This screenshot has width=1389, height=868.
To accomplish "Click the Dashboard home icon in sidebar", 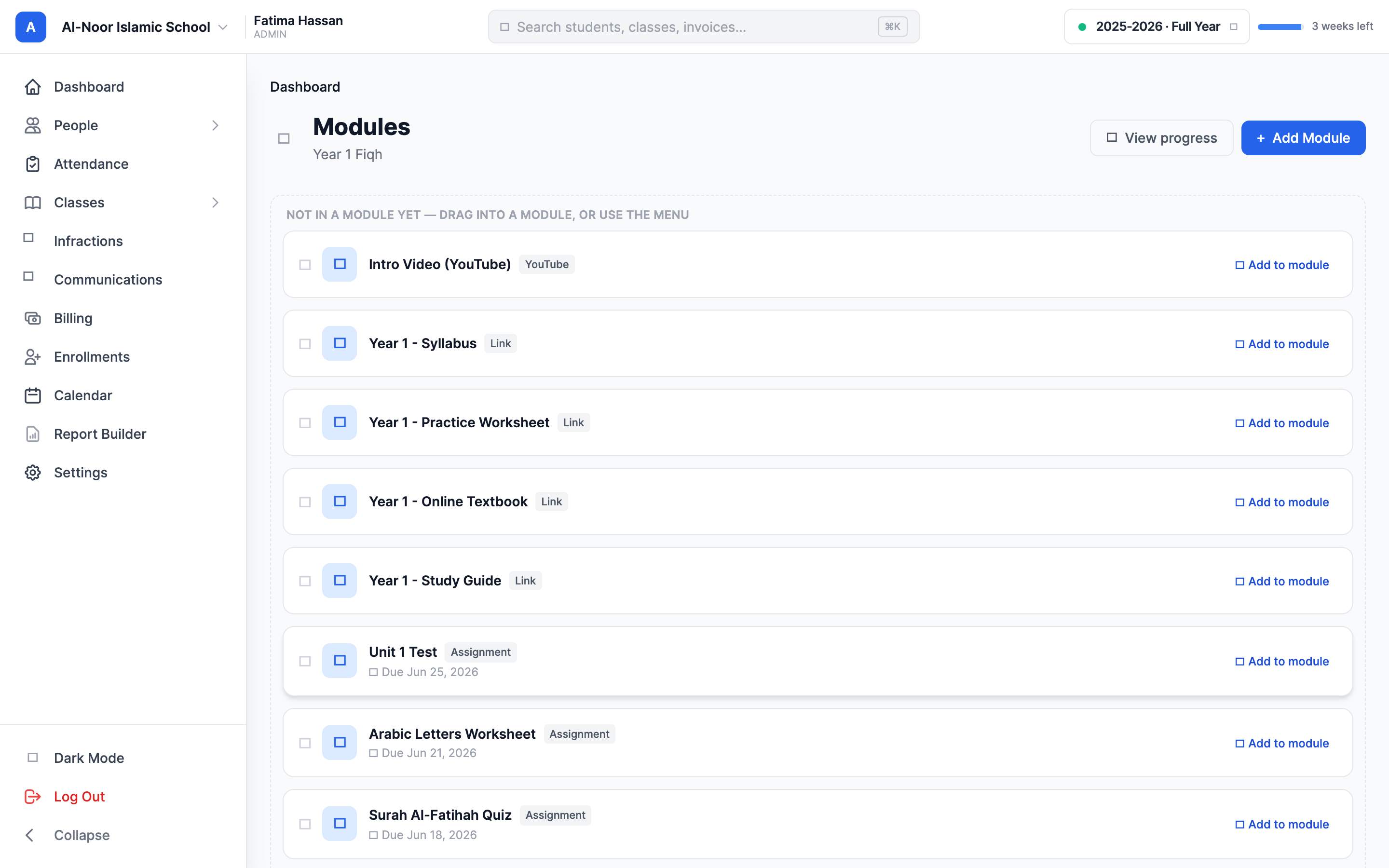I will coord(33,87).
